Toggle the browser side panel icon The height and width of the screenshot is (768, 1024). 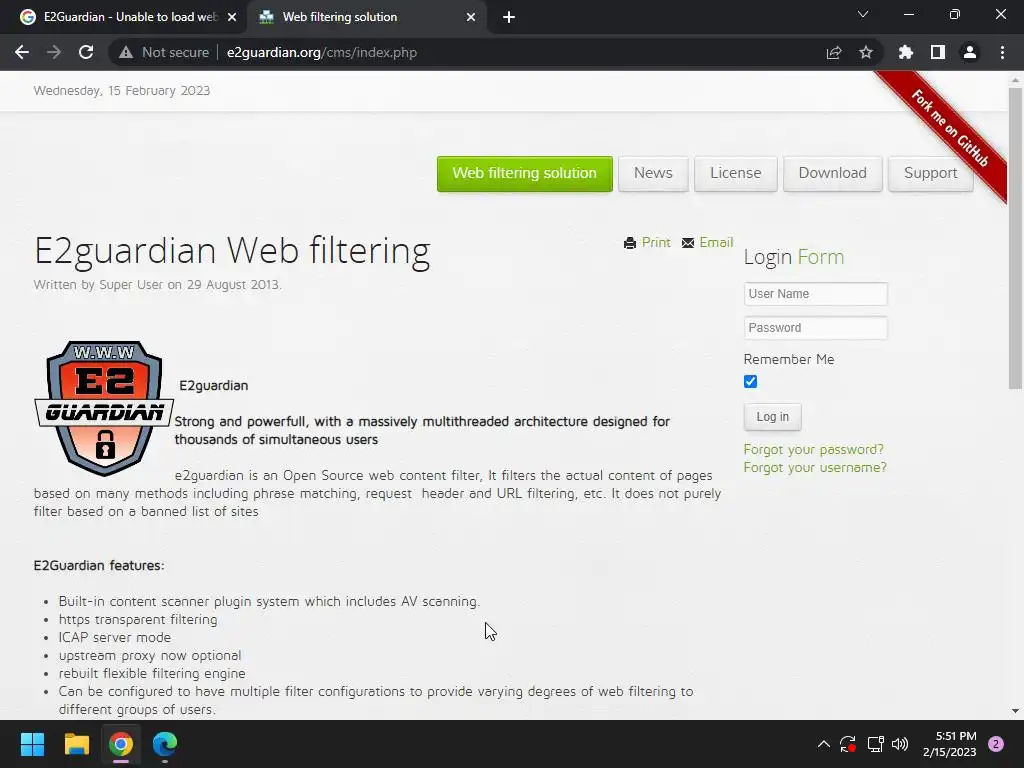[938, 52]
